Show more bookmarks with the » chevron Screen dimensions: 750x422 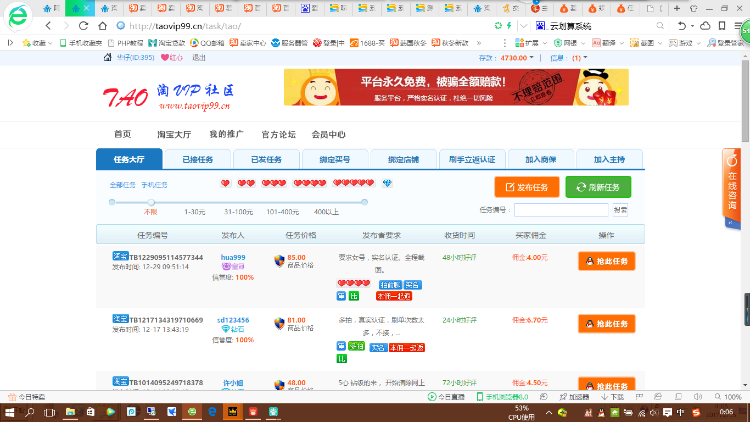click(479, 43)
